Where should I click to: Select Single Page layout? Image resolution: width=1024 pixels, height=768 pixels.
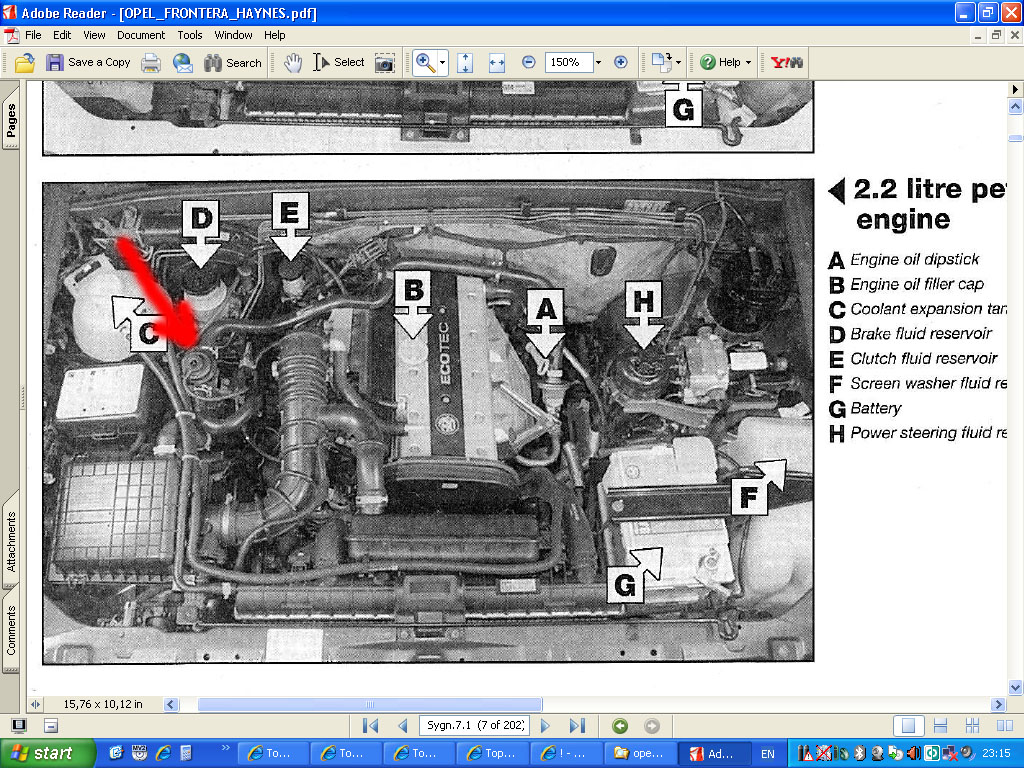pos(908,726)
